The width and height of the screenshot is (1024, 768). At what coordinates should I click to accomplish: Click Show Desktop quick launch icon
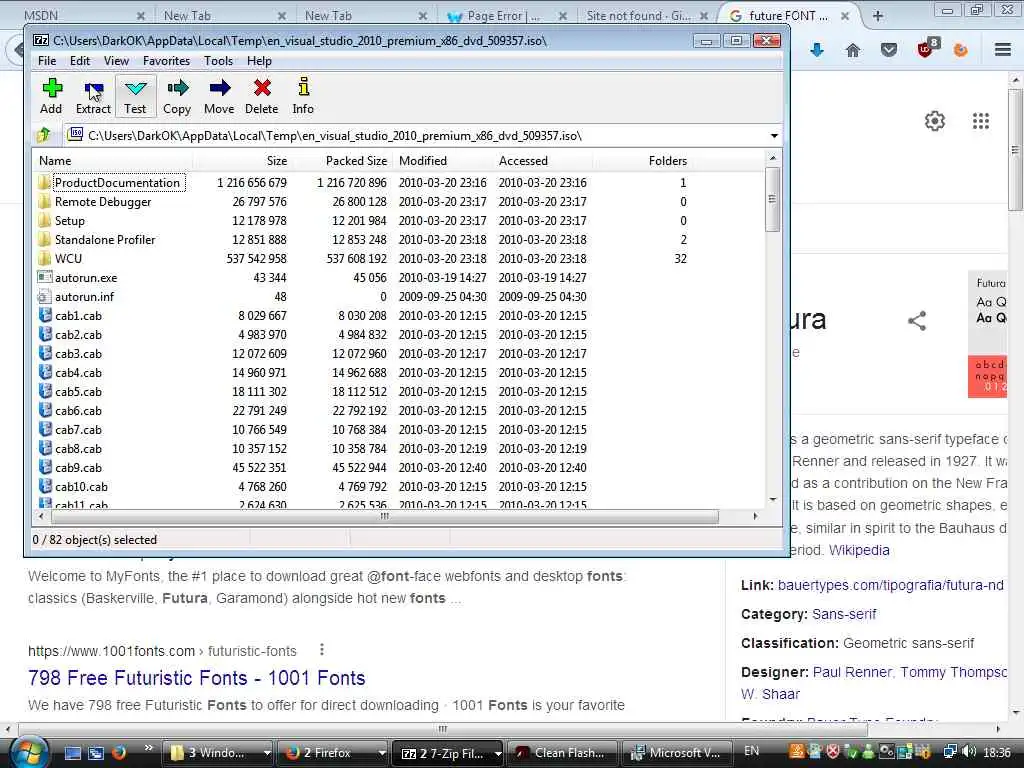(72, 752)
